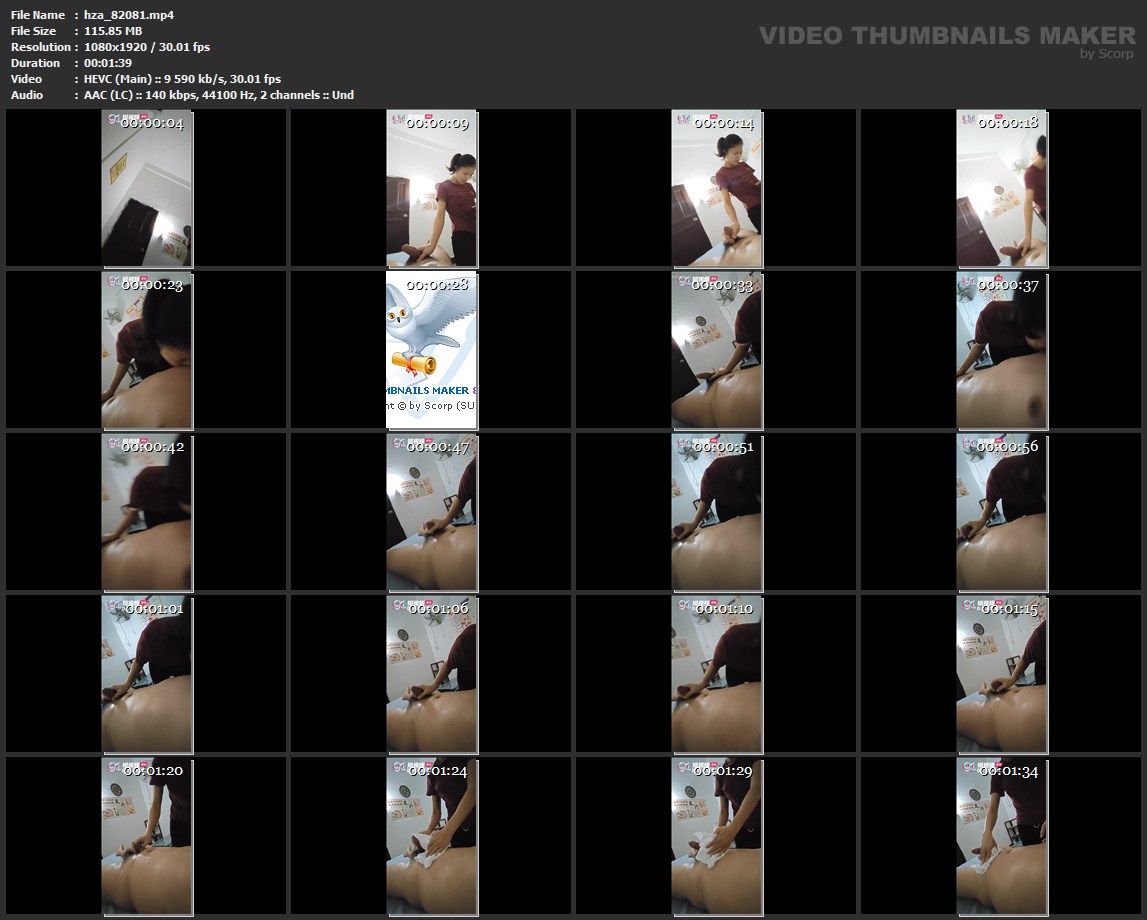Pick the thumbnail timestamped 00:00:37
Screen dimensions: 1147x920
pyautogui.click(x=1001, y=350)
